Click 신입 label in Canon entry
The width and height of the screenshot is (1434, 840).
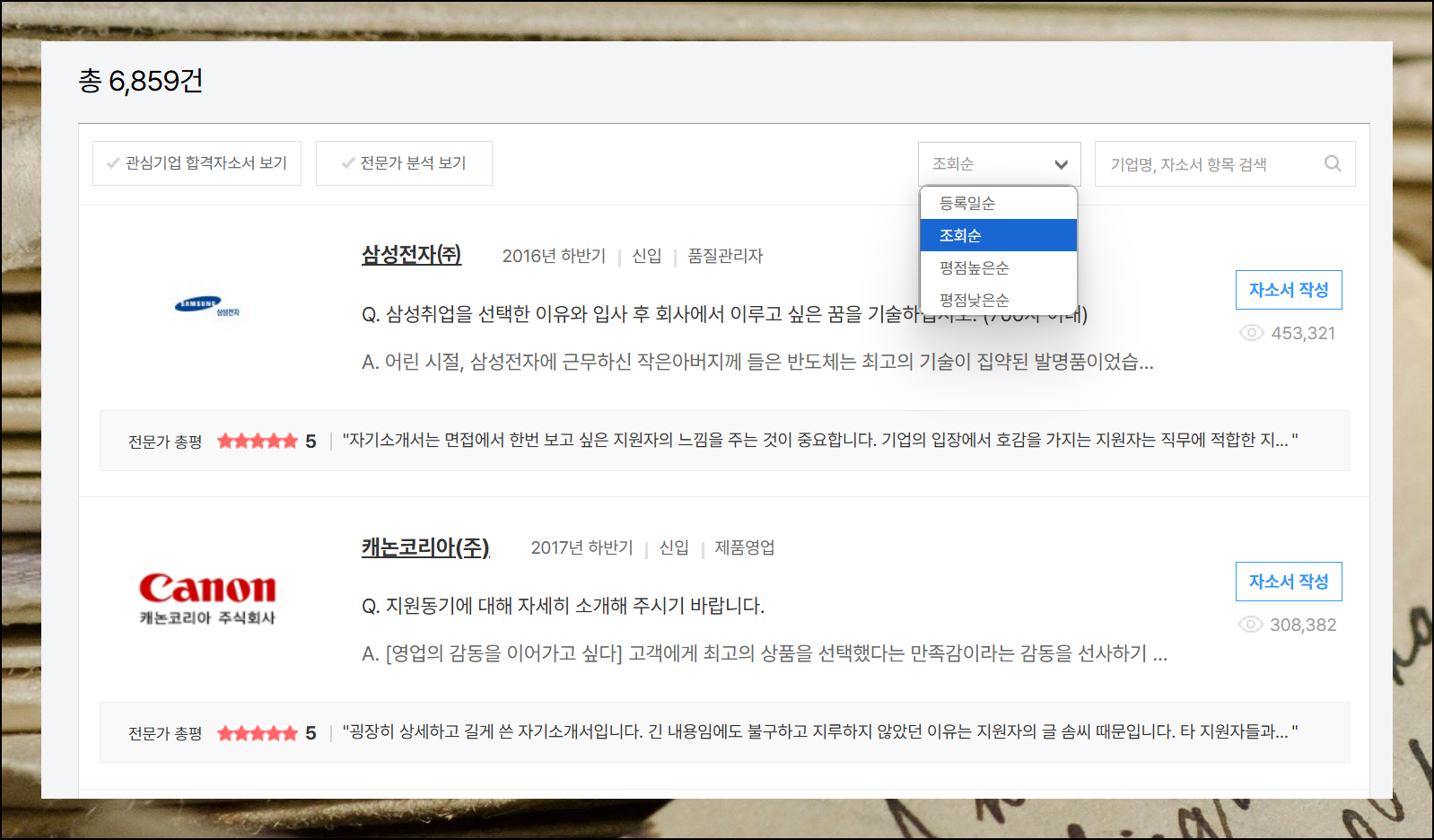674,547
